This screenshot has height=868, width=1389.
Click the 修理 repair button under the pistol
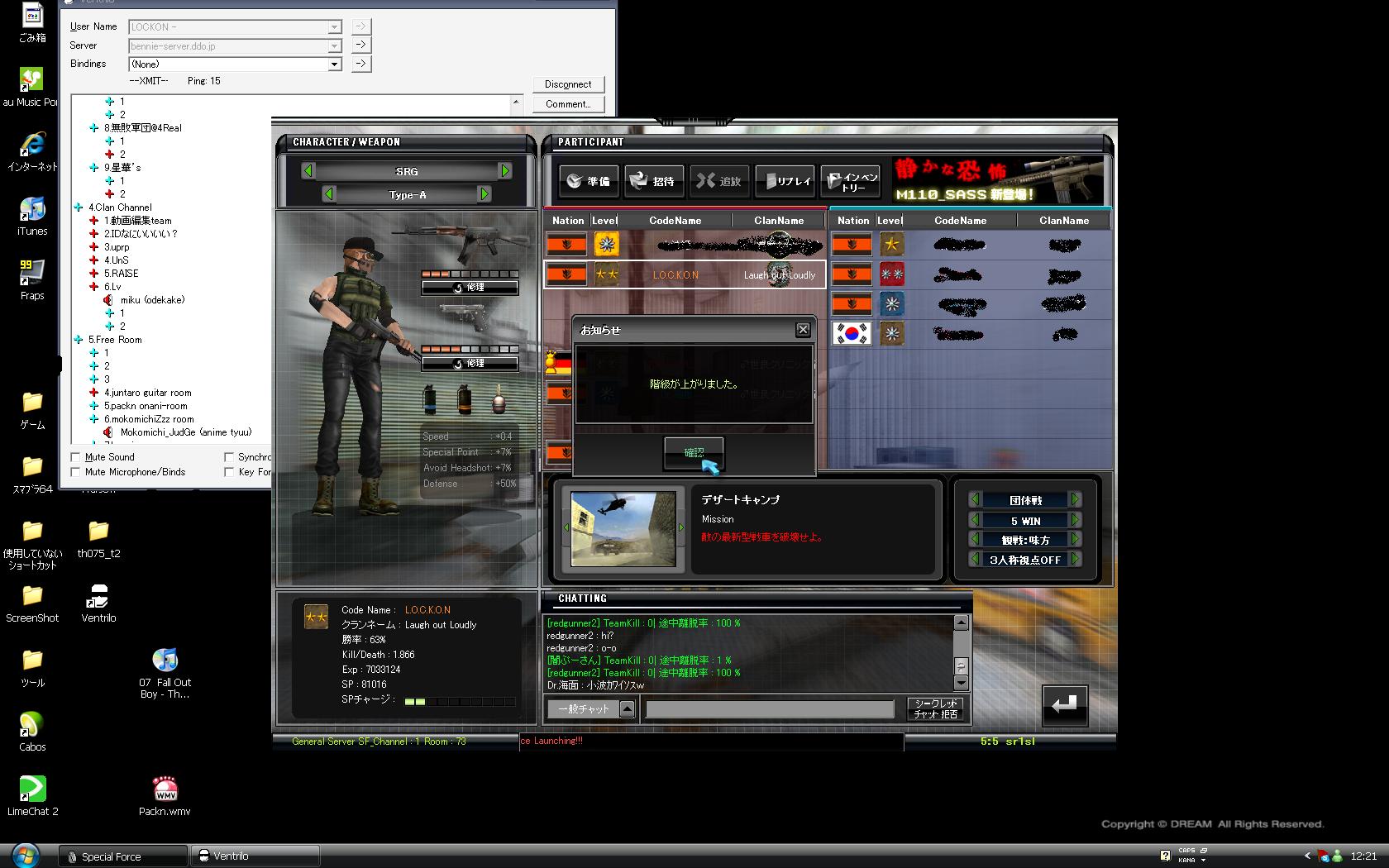[470, 364]
